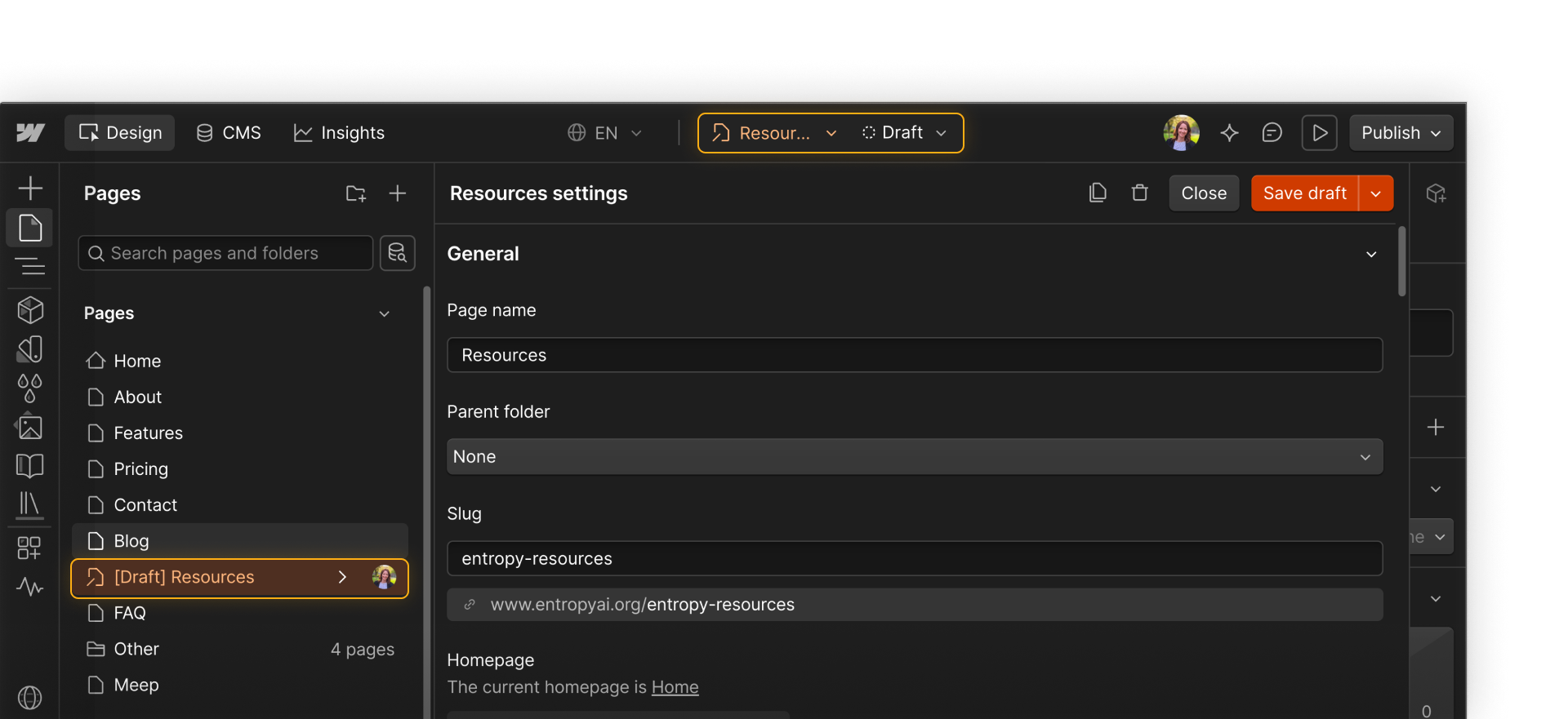Click the Save draft button
Image resolution: width=1568 pixels, height=719 pixels.
click(x=1305, y=193)
